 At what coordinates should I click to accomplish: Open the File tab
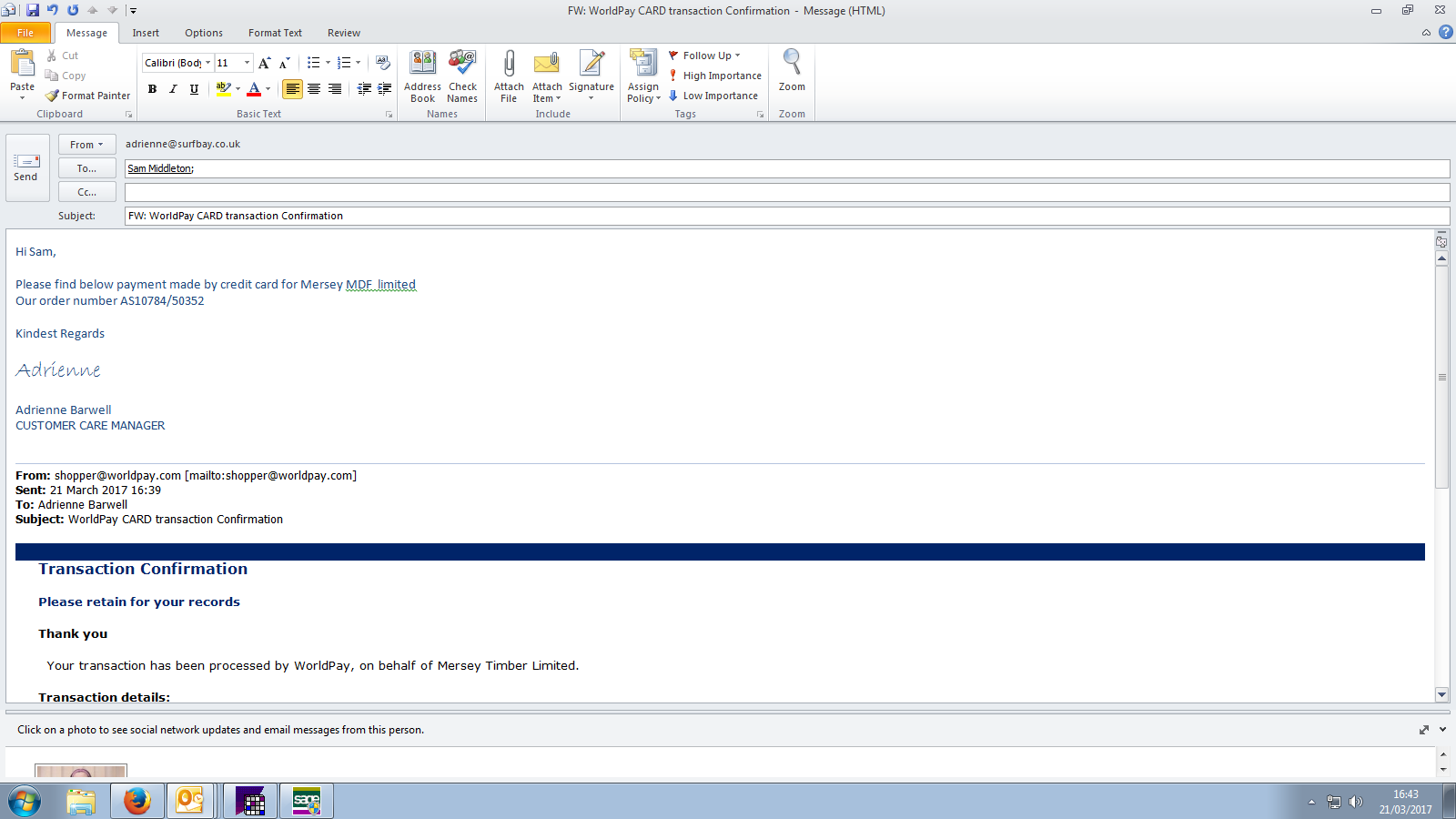(x=25, y=33)
